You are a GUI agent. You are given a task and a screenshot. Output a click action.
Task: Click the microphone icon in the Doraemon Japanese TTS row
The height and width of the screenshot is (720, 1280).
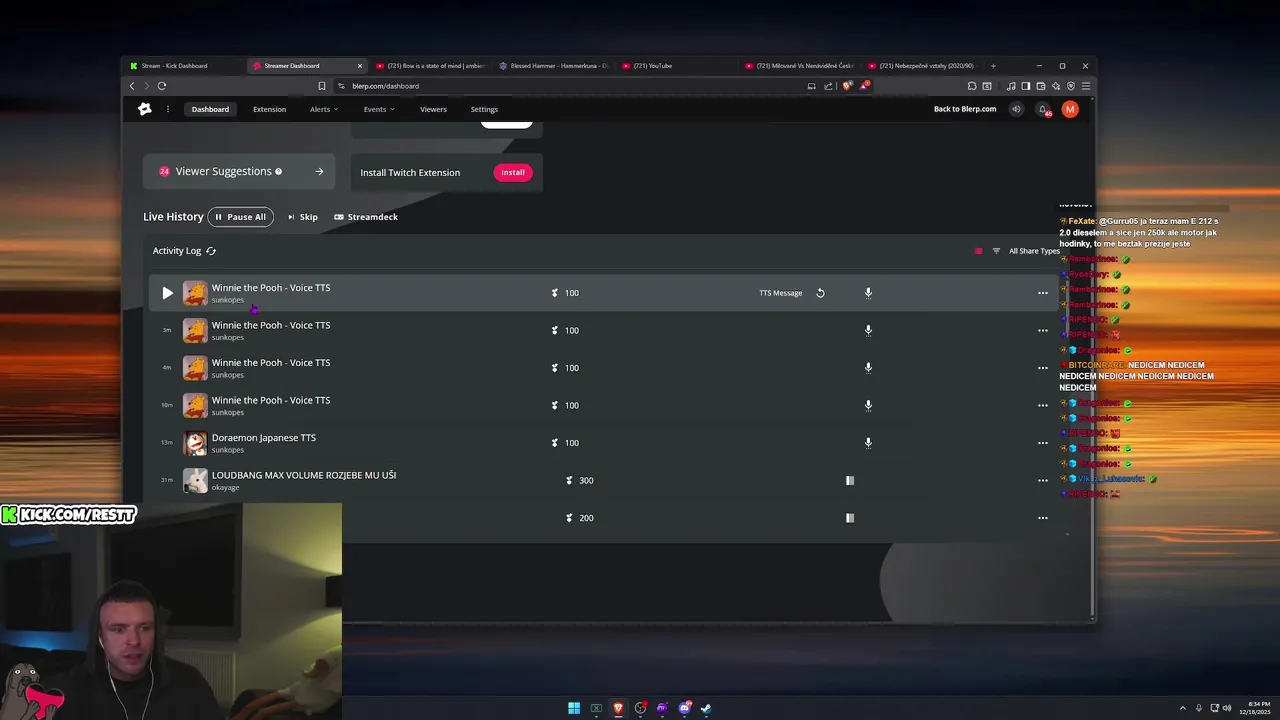click(868, 443)
